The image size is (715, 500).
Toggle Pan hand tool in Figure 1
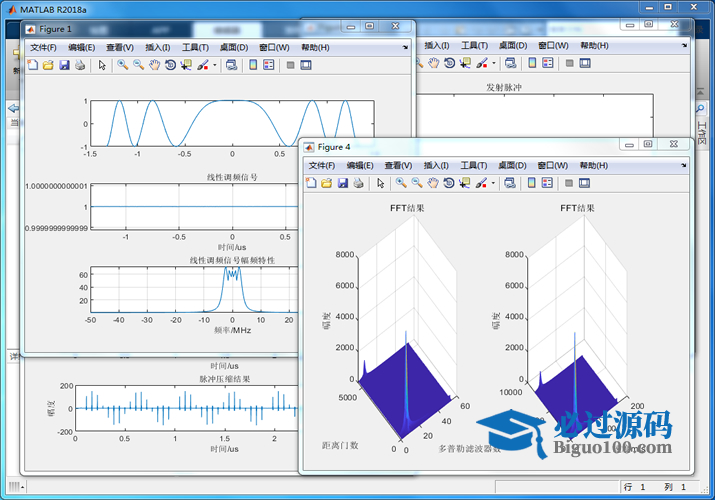coord(155,65)
